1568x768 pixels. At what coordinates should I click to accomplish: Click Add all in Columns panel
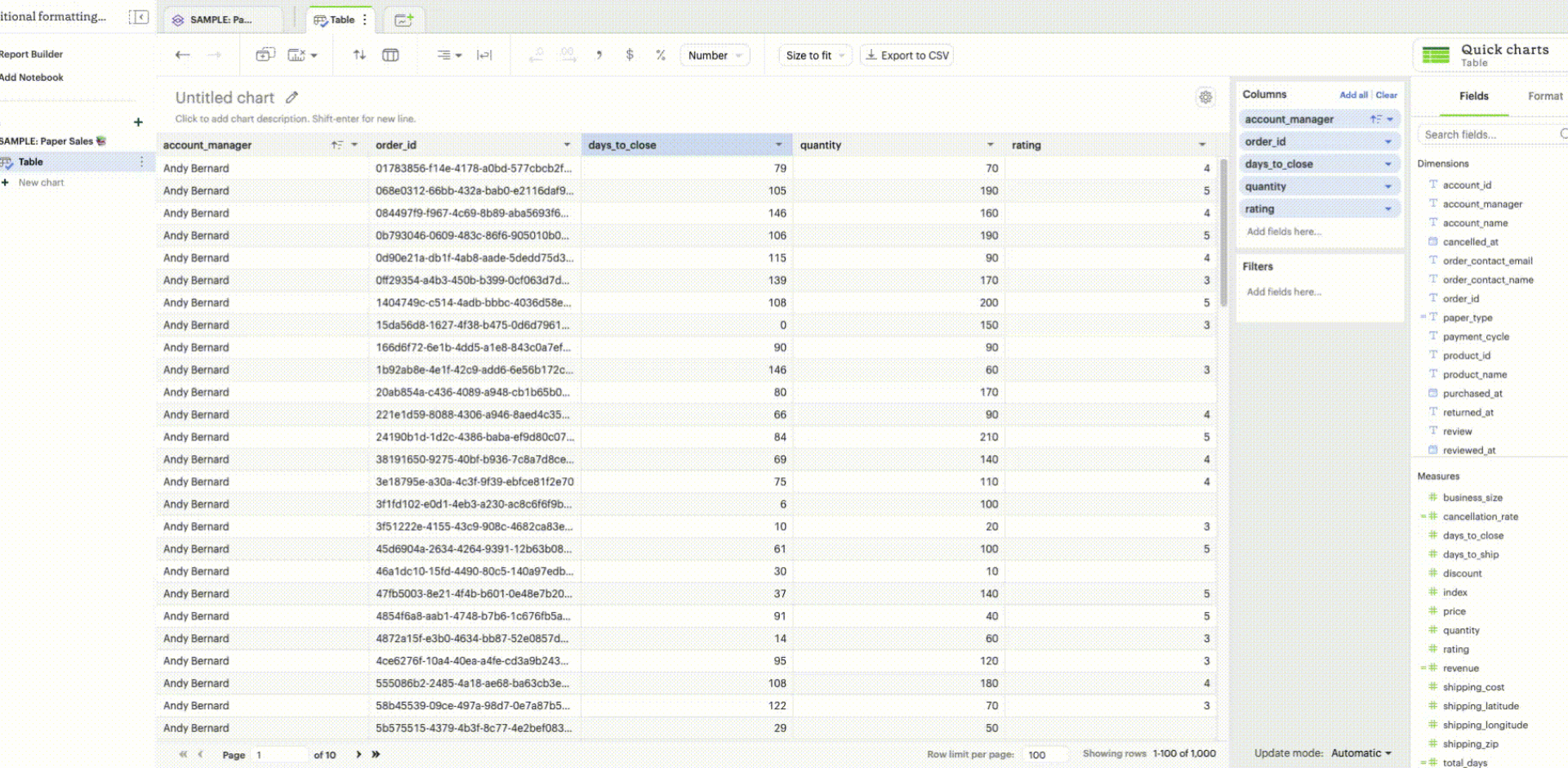pyautogui.click(x=1353, y=95)
